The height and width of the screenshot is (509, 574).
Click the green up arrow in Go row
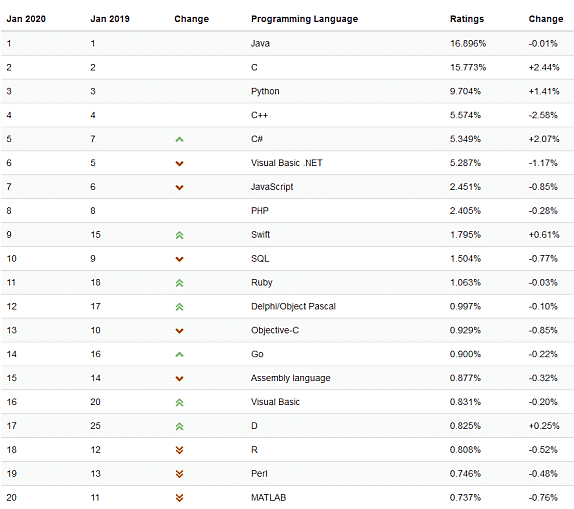[179, 354]
